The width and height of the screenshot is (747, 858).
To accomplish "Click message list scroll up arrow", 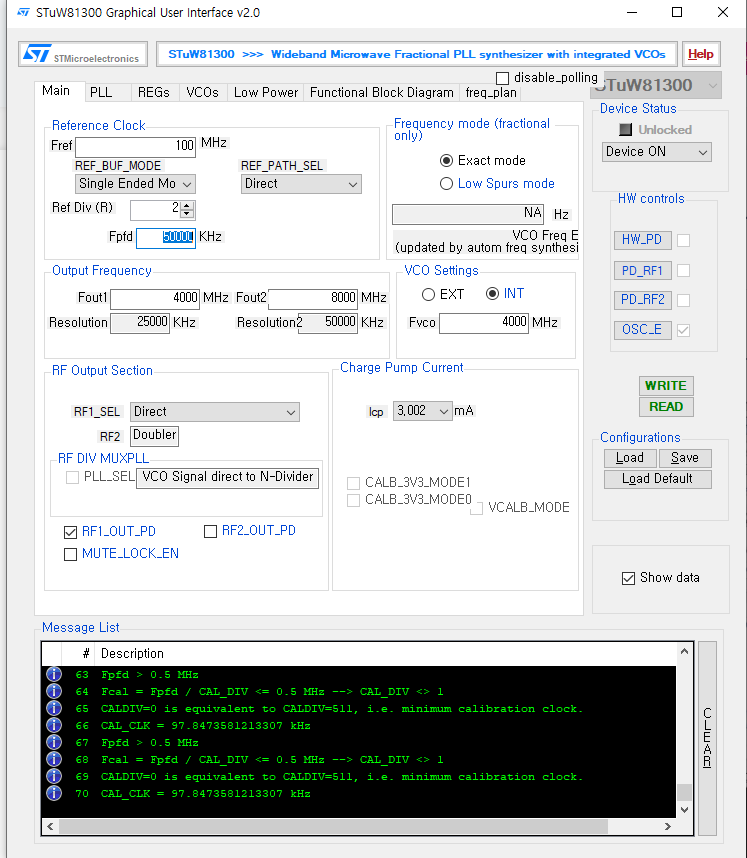I will tap(684, 651).
